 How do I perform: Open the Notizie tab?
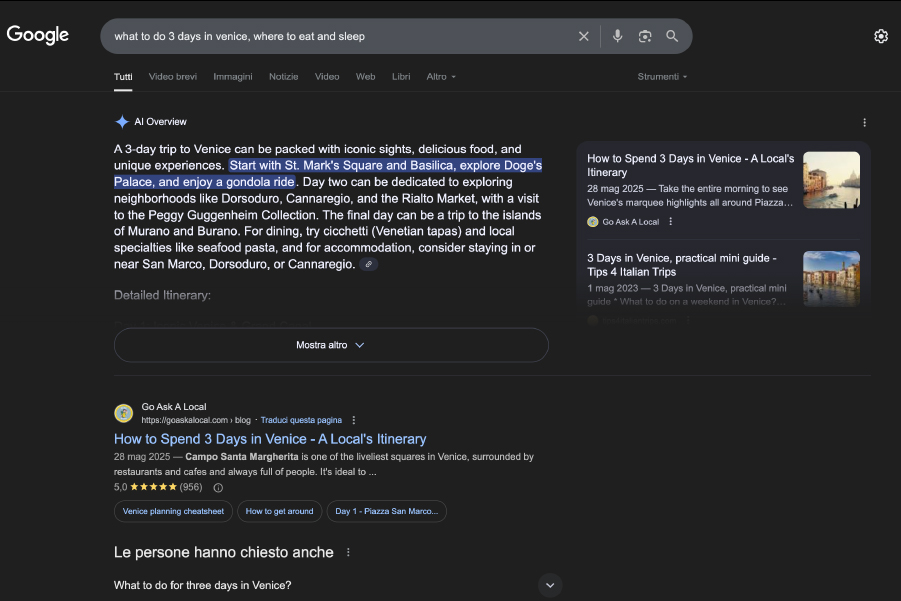tap(284, 76)
